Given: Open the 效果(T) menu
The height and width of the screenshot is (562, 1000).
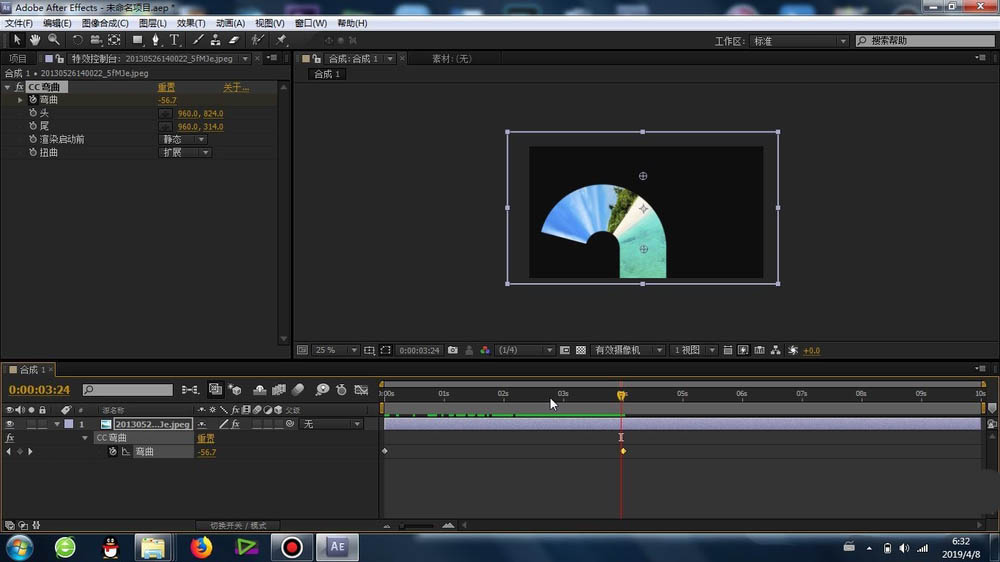Looking at the screenshot, I should point(190,23).
